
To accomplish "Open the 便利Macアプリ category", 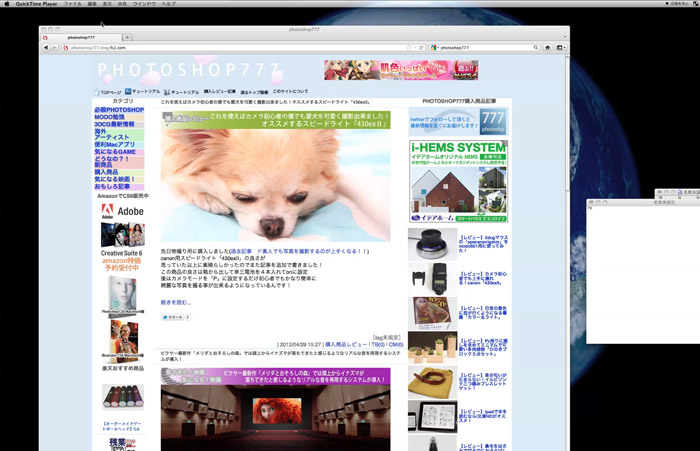I will pos(119,144).
